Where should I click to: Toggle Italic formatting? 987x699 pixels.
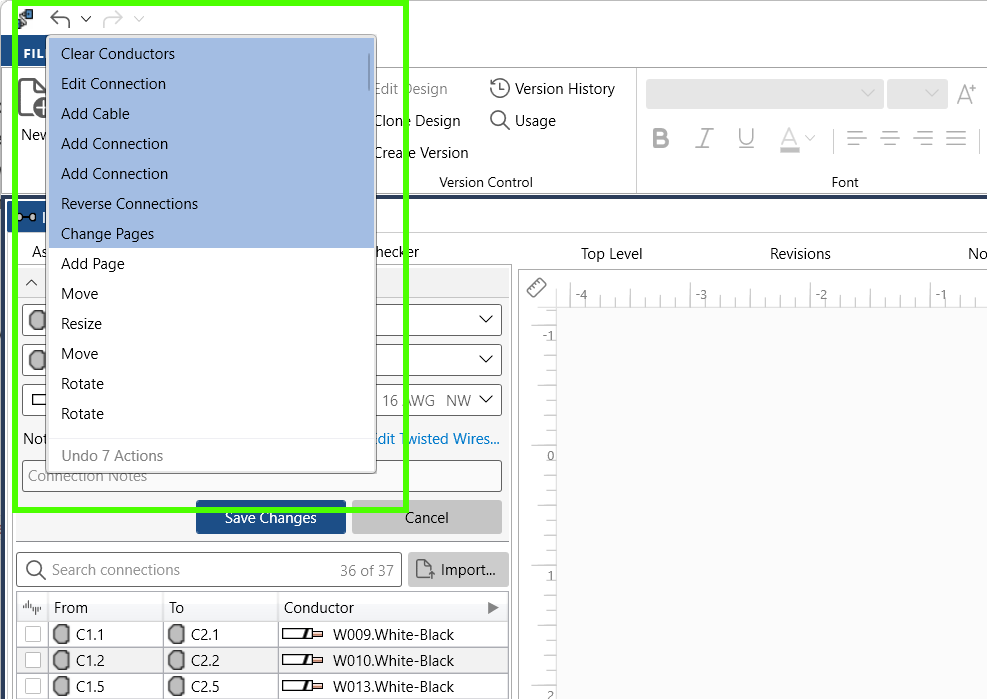704,138
